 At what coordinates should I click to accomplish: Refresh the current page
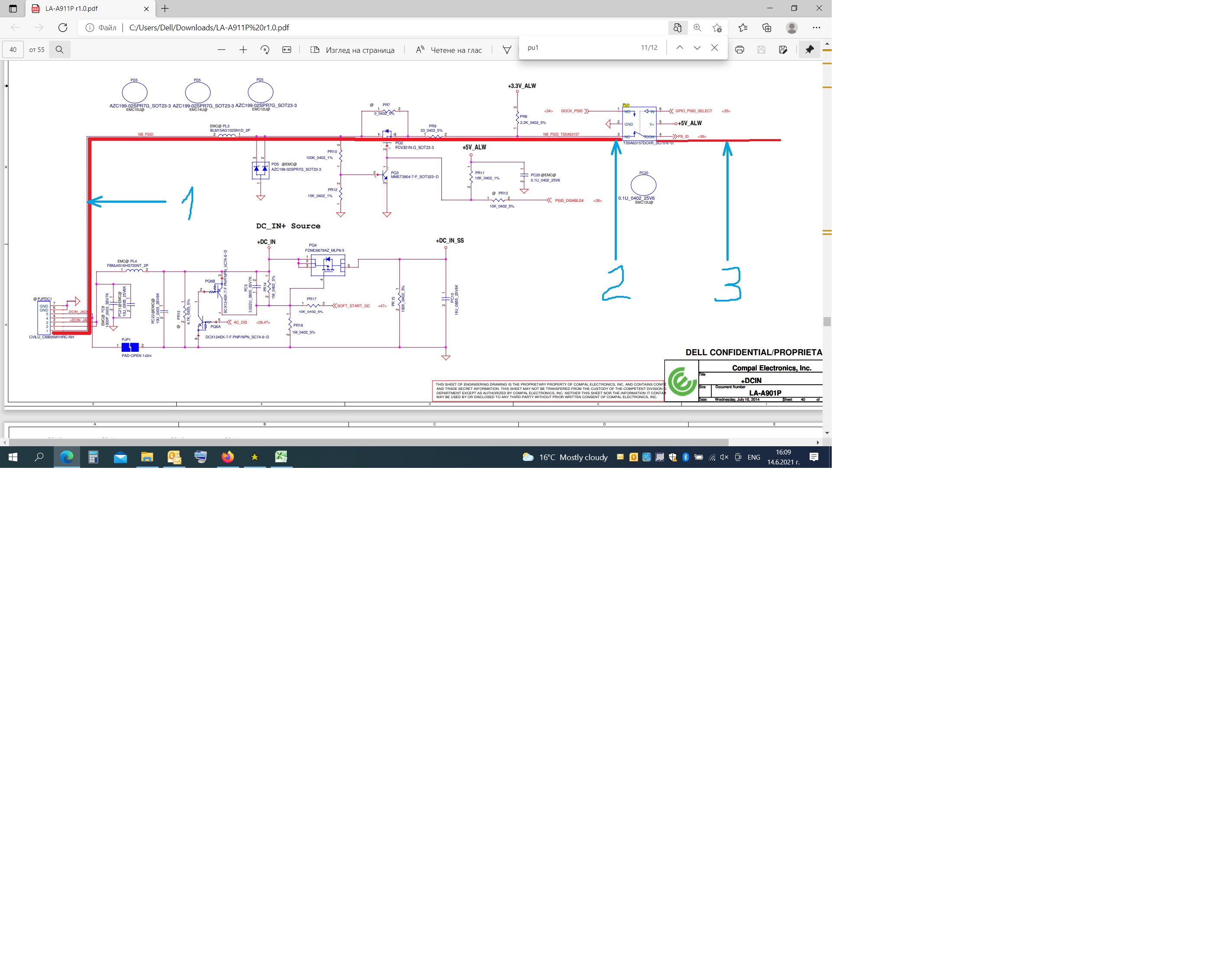(x=63, y=27)
